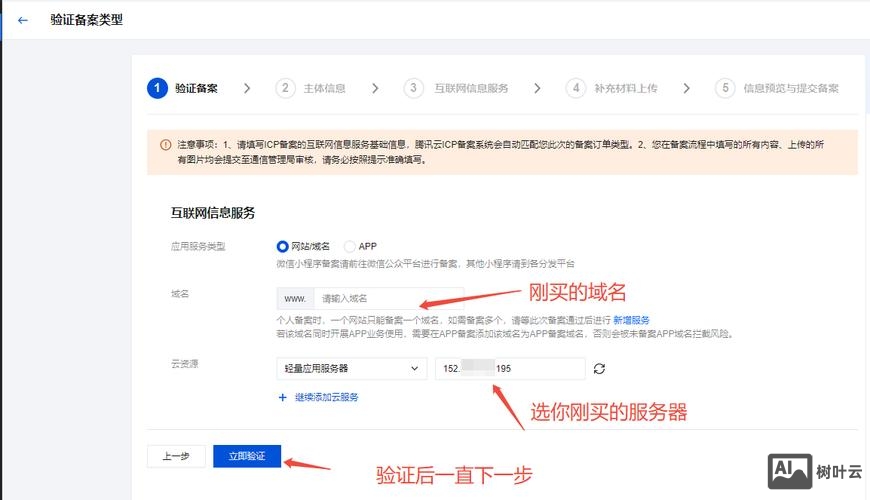The width and height of the screenshot is (870, 500).
Task: Click the 云资源 field label
Action: coord(185,364)
